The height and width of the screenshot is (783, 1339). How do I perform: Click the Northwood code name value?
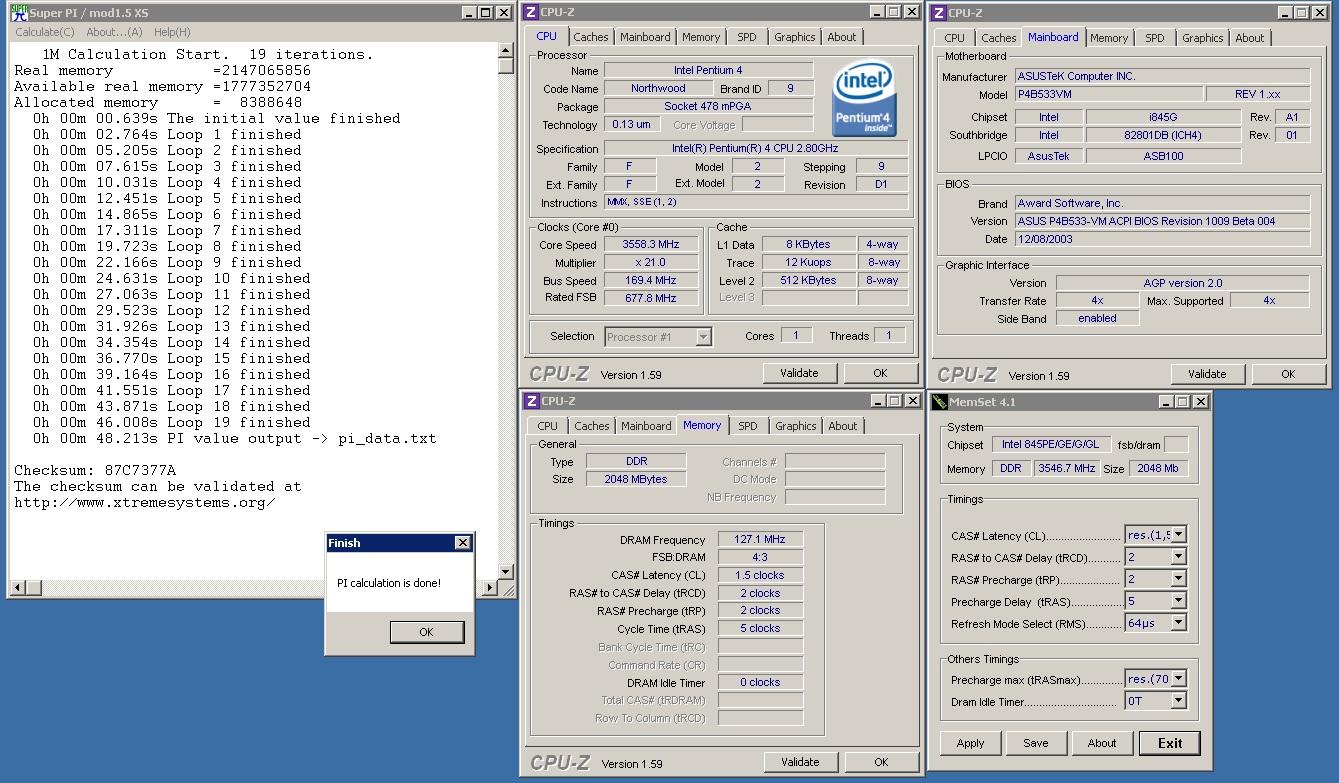tap(658, 88)
